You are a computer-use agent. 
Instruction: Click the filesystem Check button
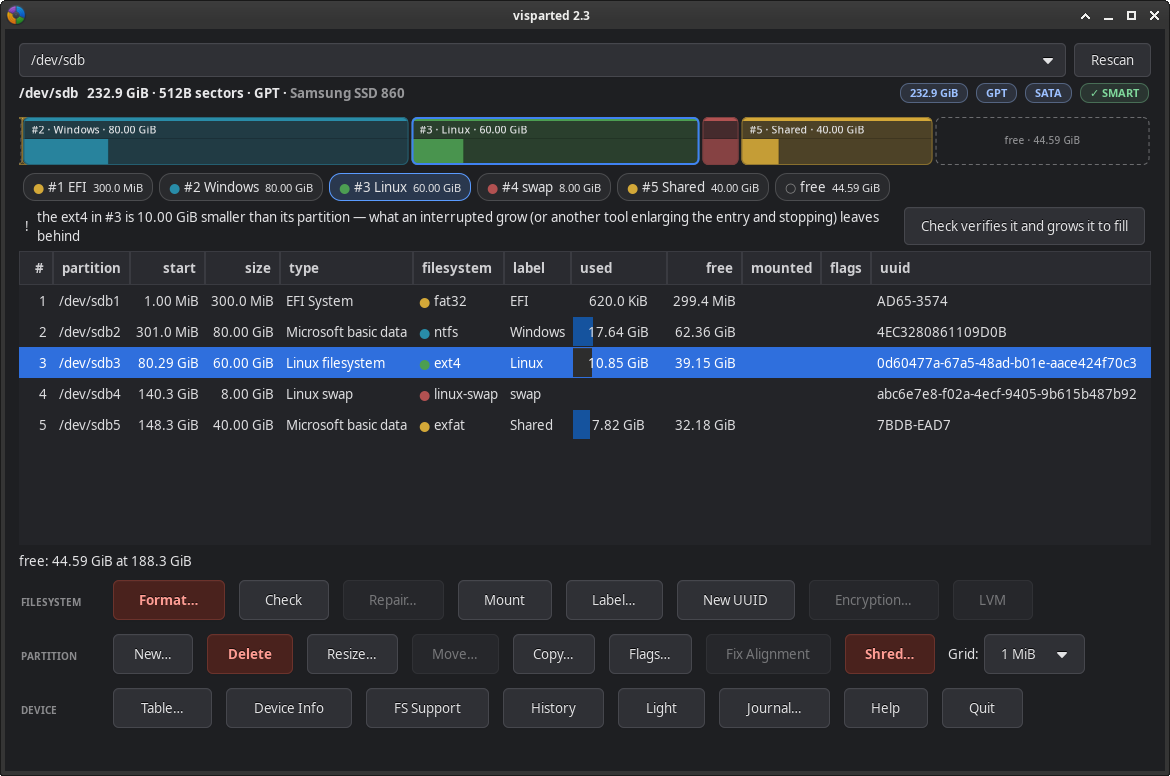point(284,600)
